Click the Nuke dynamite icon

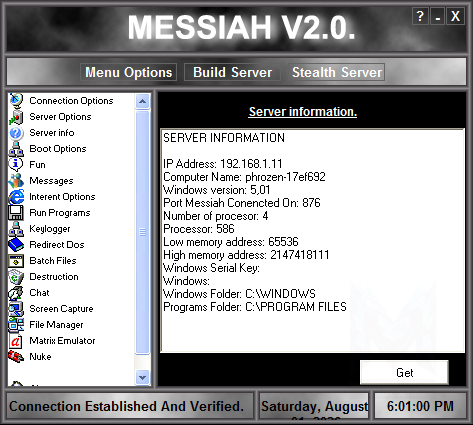tap(16, 357)
